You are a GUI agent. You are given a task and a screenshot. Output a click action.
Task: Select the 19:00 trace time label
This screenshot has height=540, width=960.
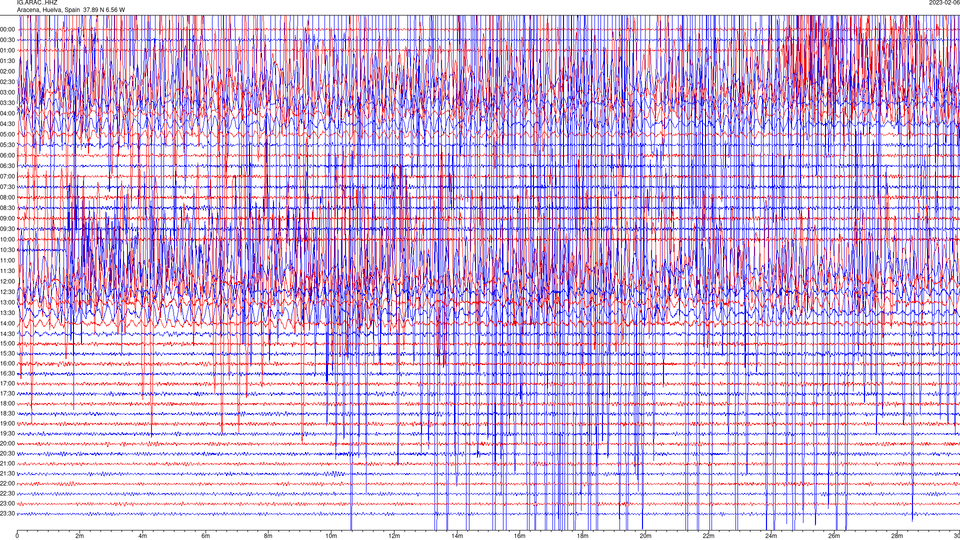7,424
